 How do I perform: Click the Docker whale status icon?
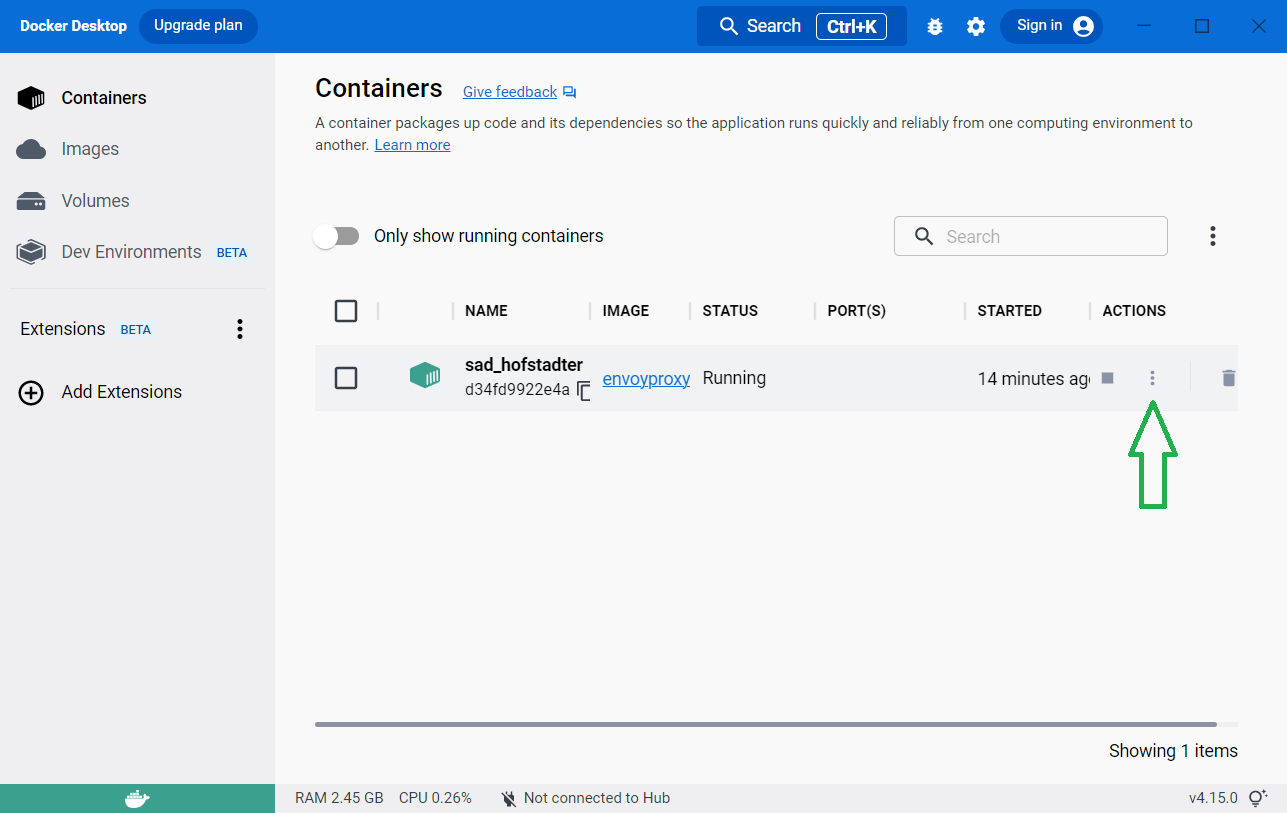(x=137, y=799)
